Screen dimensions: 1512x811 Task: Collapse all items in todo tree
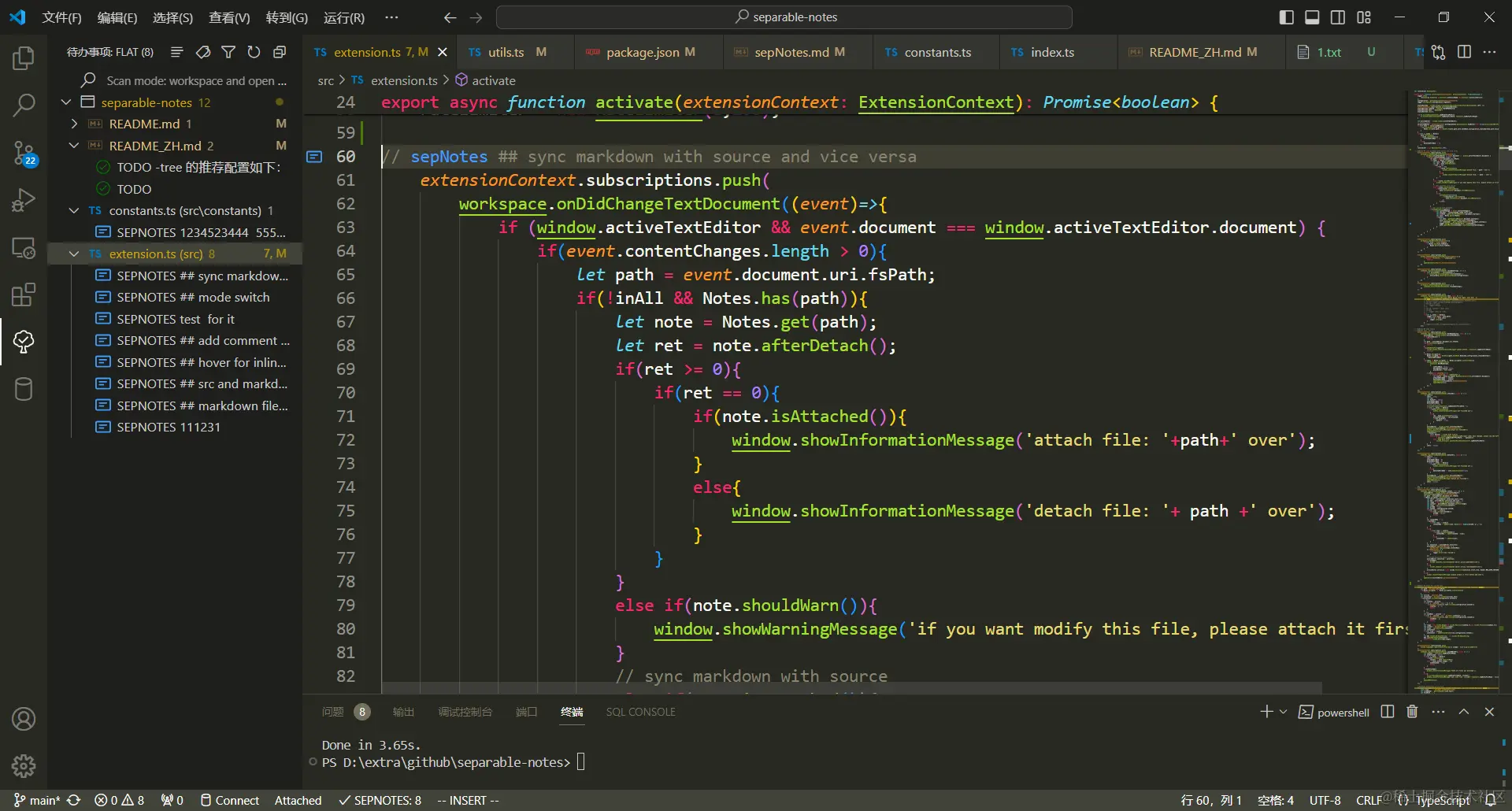pos(280,52)
